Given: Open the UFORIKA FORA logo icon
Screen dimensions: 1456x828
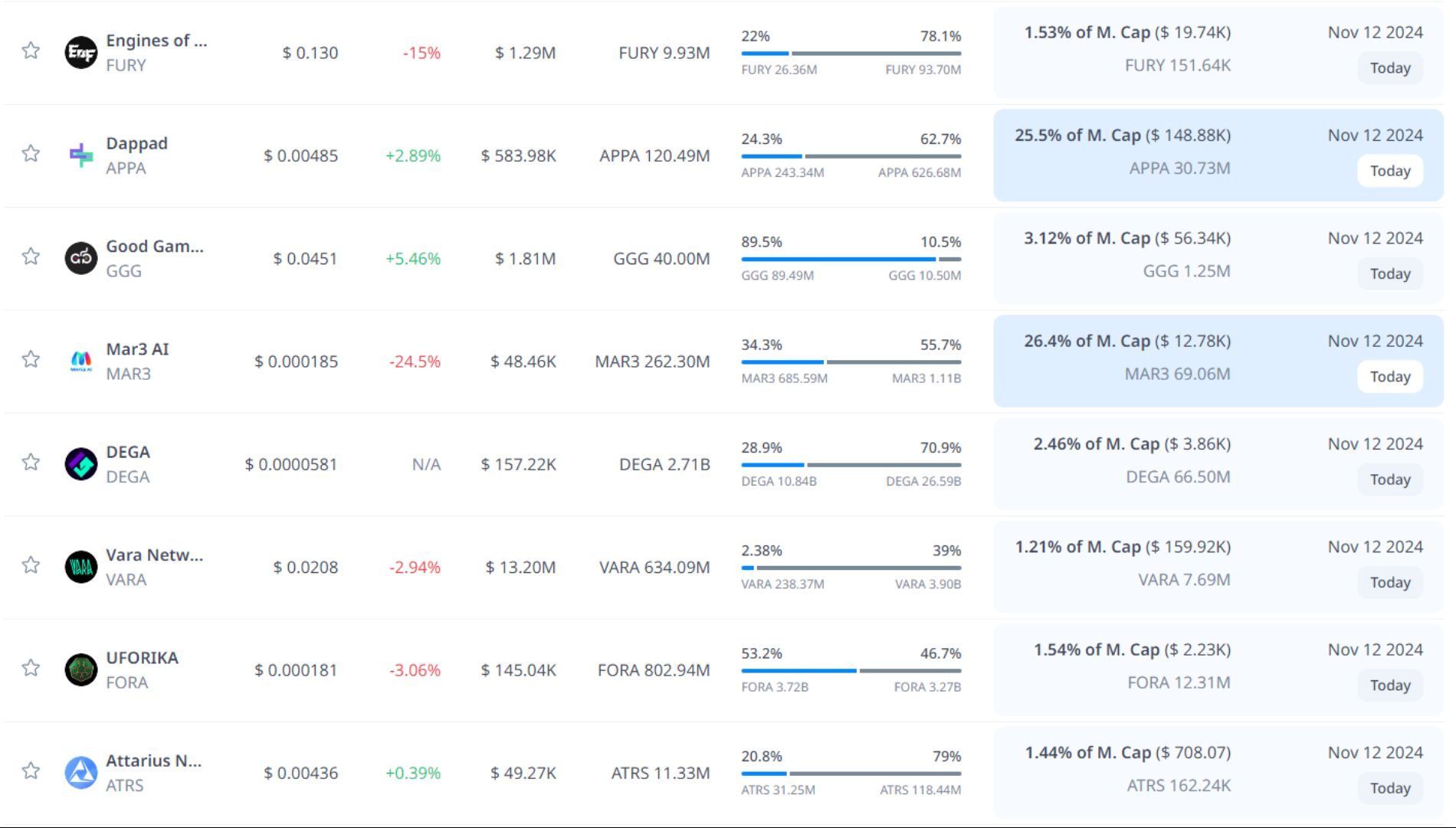Looking at the screenshot, I should (80, 669).
